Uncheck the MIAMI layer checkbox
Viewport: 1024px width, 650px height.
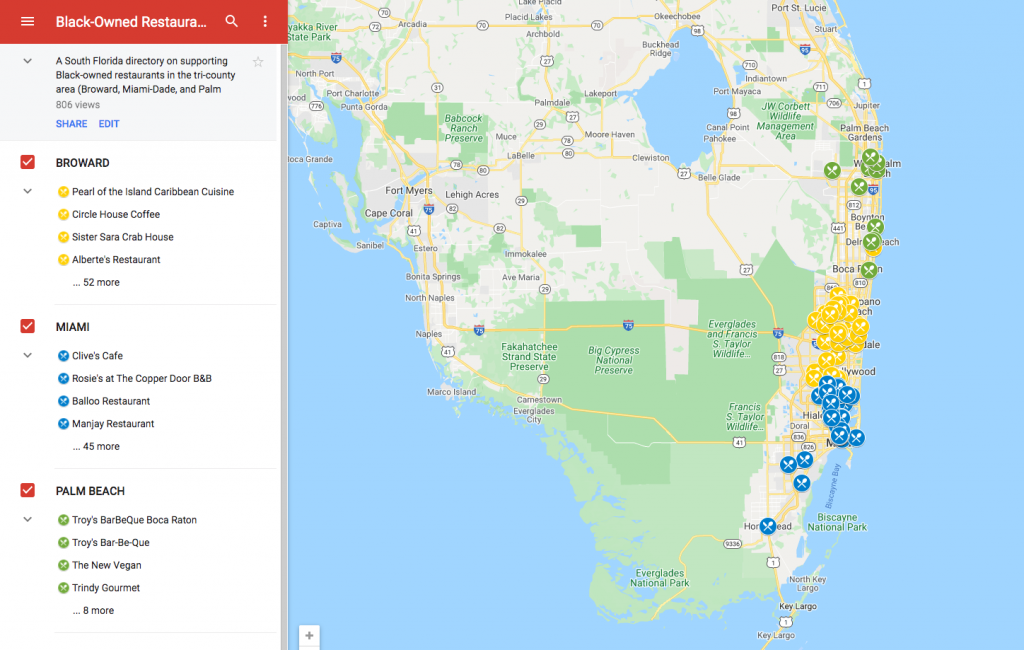(x=27, y=326)
